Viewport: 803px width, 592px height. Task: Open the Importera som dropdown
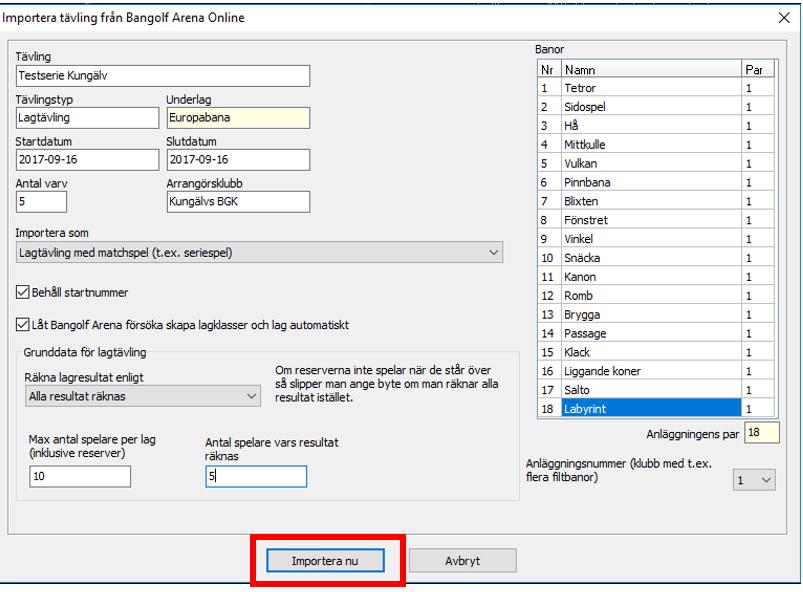(259, 252)
